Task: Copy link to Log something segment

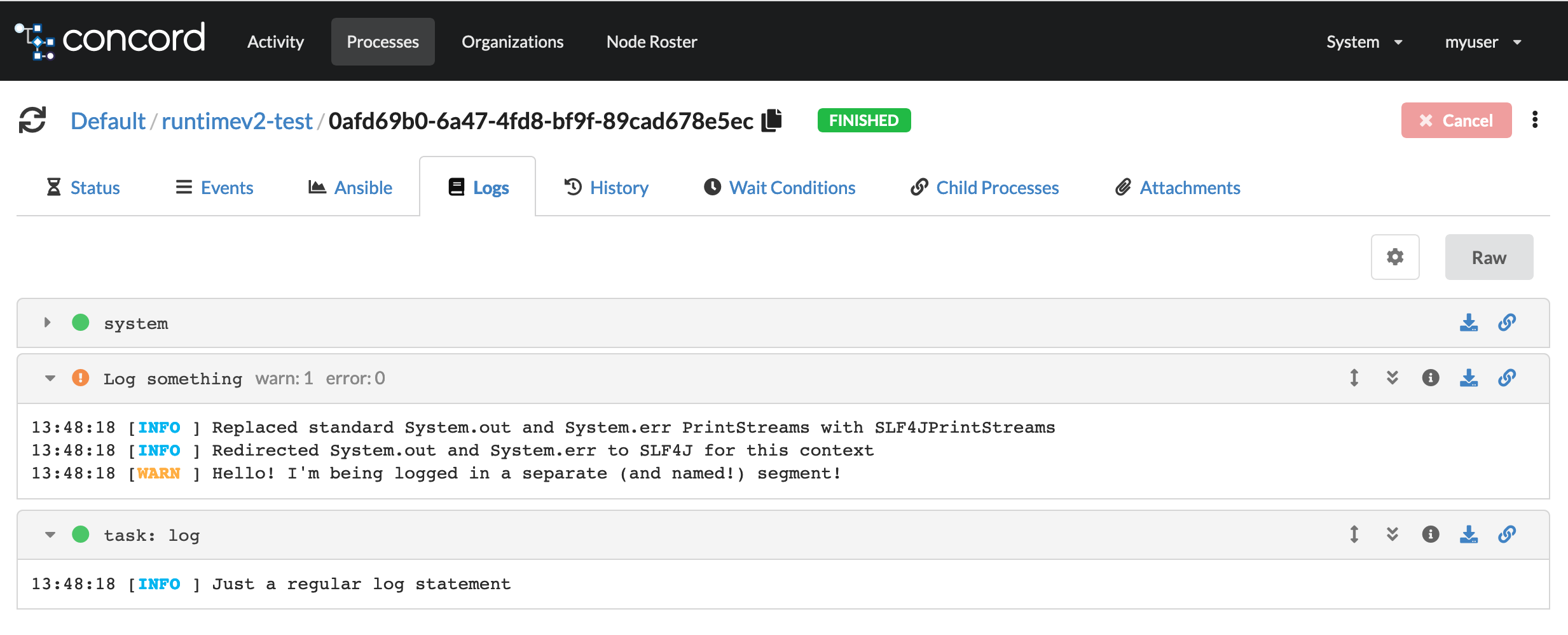Action: 1506,378
